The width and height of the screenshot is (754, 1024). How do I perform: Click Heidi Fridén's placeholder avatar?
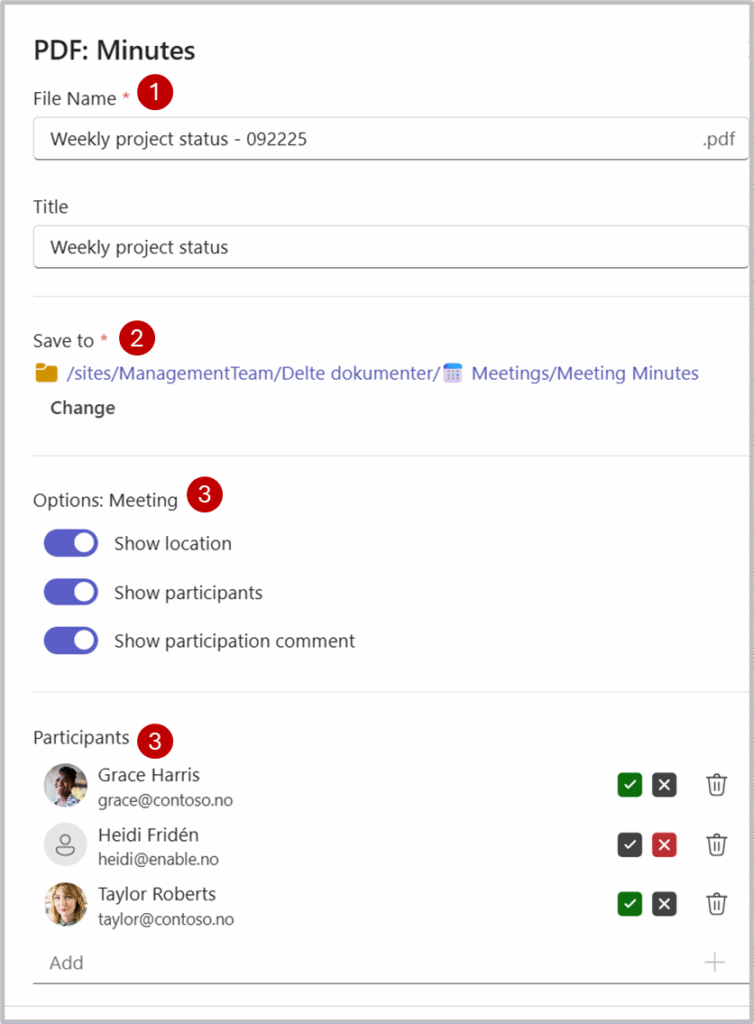coord(65,845)
